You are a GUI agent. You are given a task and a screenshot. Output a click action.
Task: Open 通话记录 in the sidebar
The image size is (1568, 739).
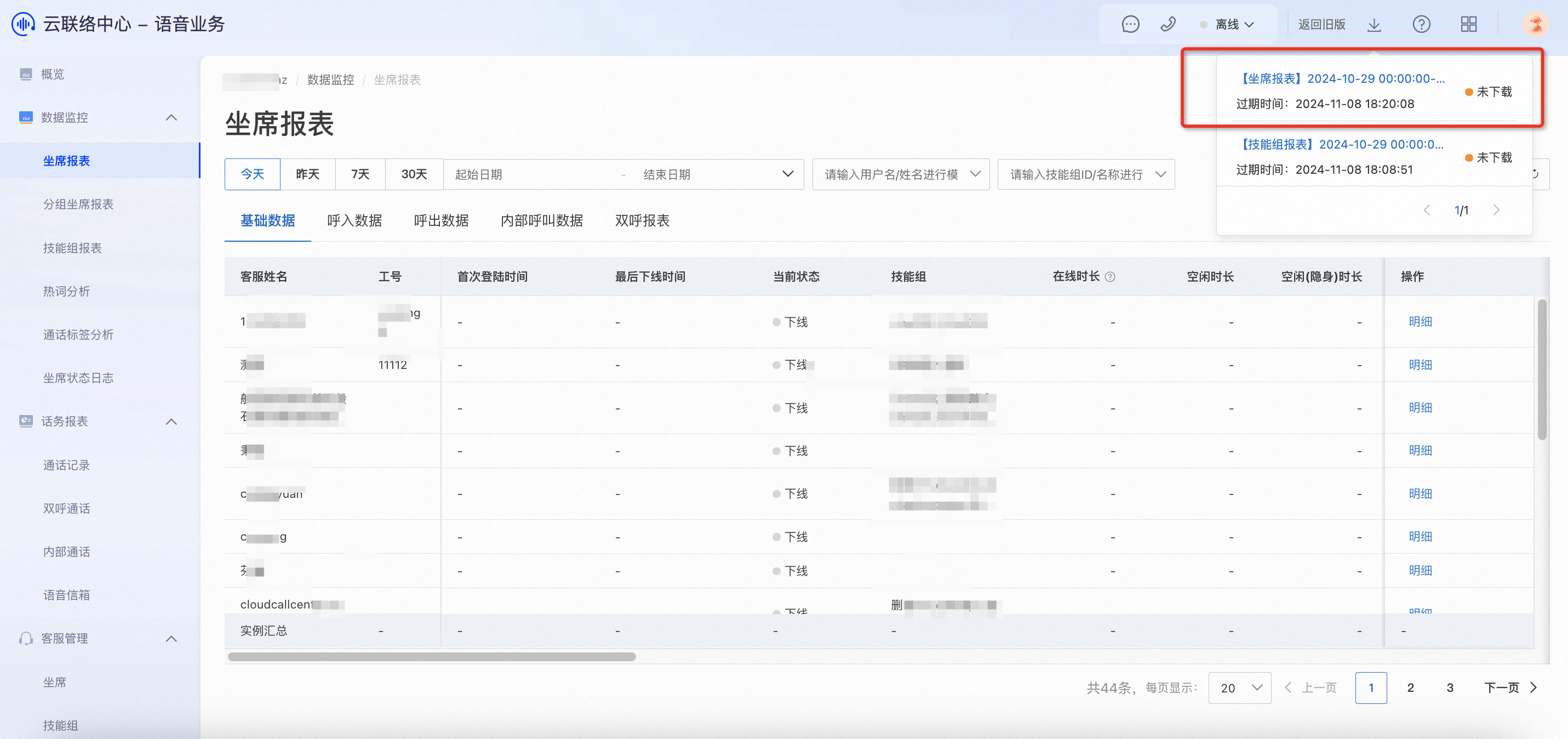click(66, 465)
